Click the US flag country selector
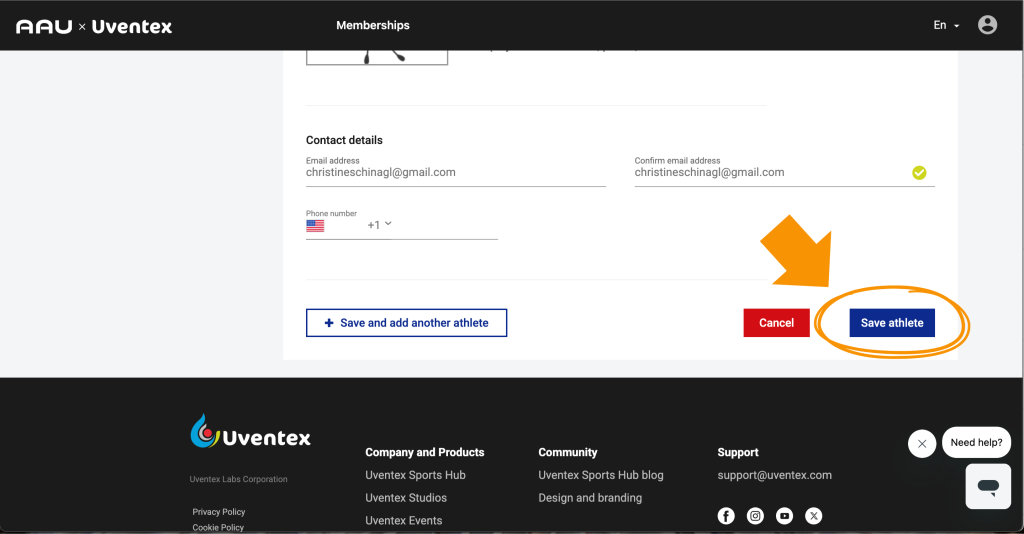This screenshot has height=534, width=1024. click(315, 226)
